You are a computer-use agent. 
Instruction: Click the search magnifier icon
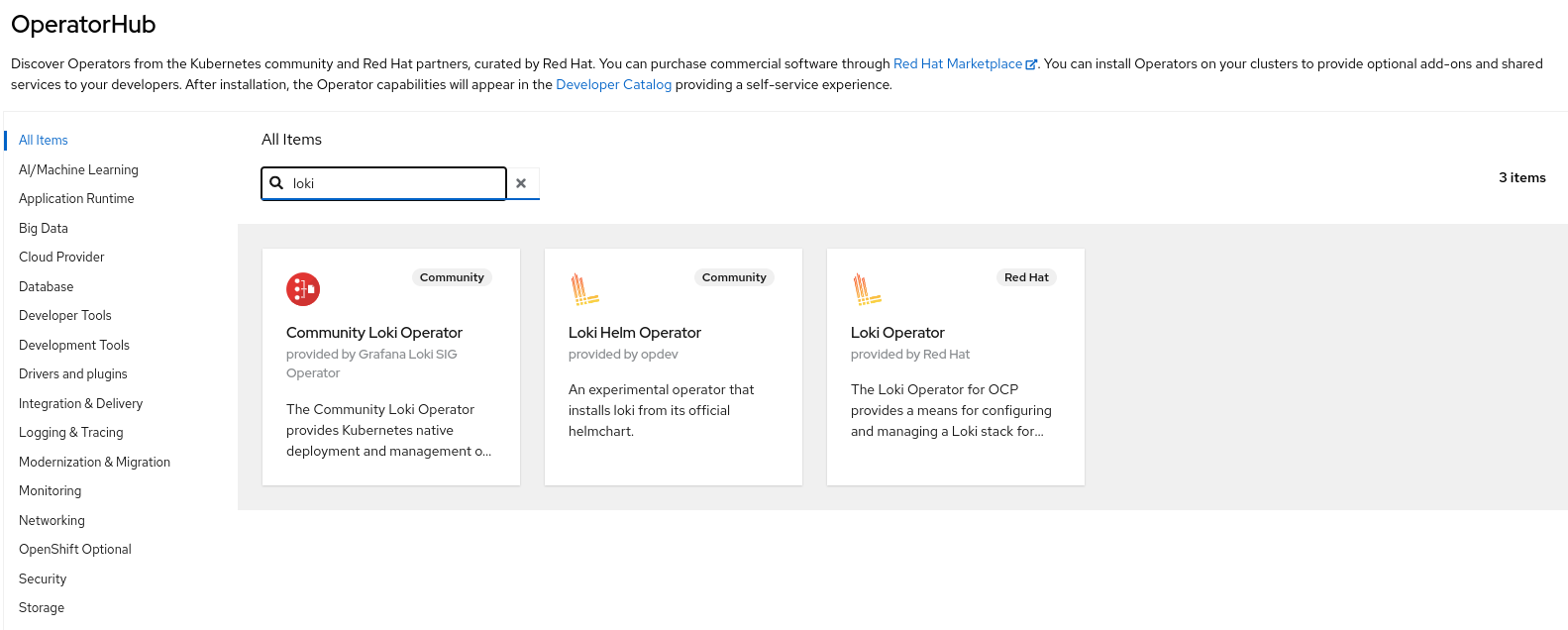(x=277, y=183)
